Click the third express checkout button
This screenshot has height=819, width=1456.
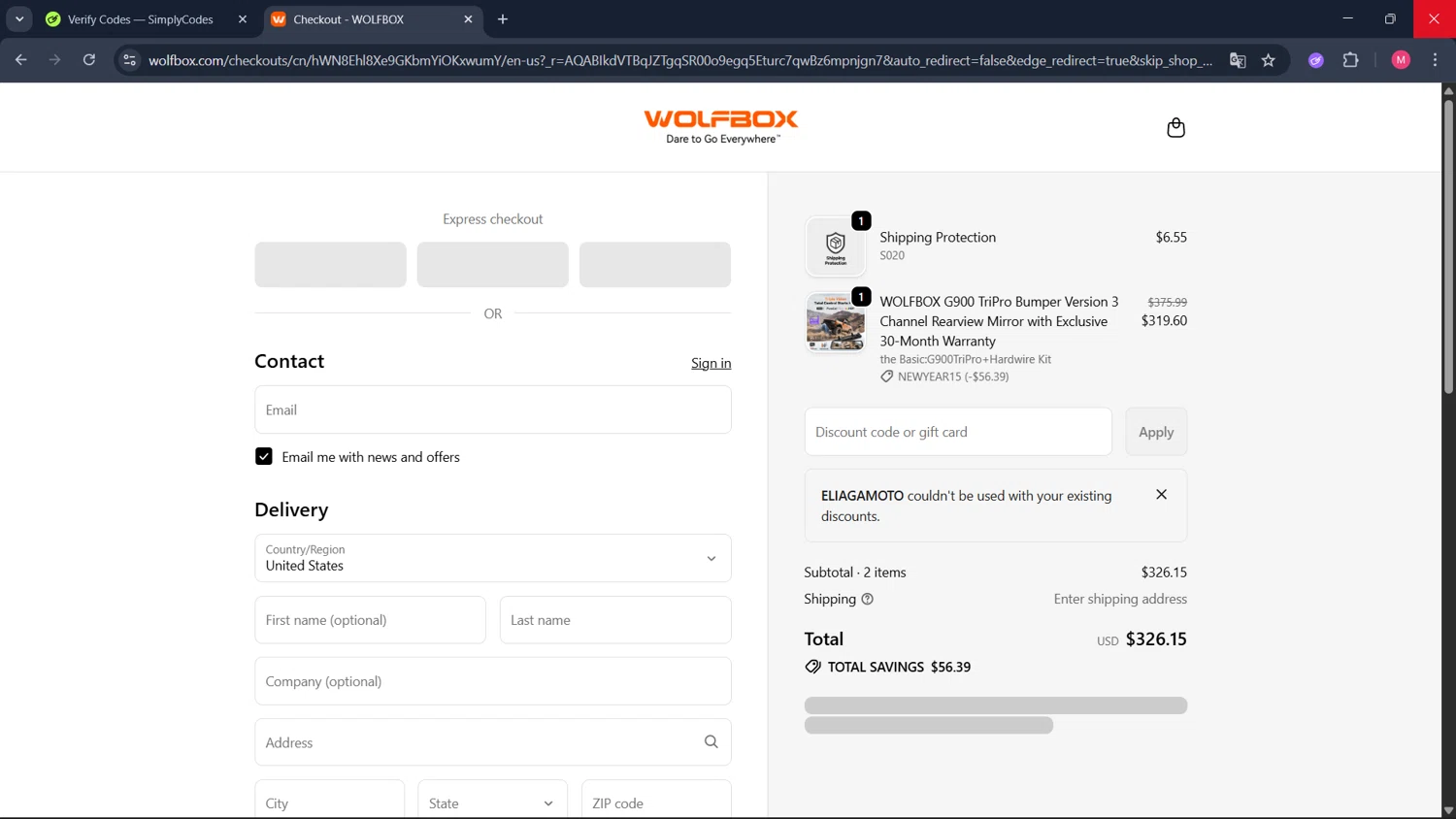tap(655, 265)
